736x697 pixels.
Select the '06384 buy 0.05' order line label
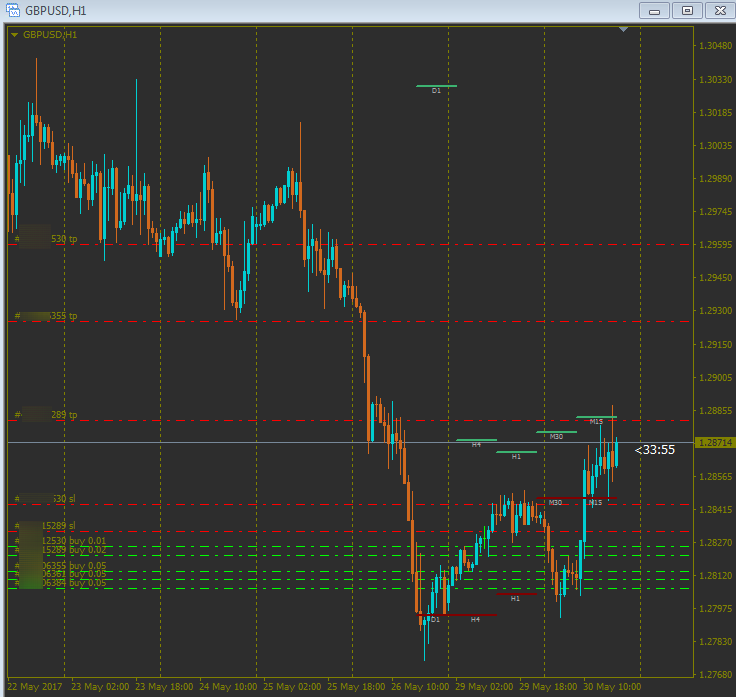tap(74, 583)
